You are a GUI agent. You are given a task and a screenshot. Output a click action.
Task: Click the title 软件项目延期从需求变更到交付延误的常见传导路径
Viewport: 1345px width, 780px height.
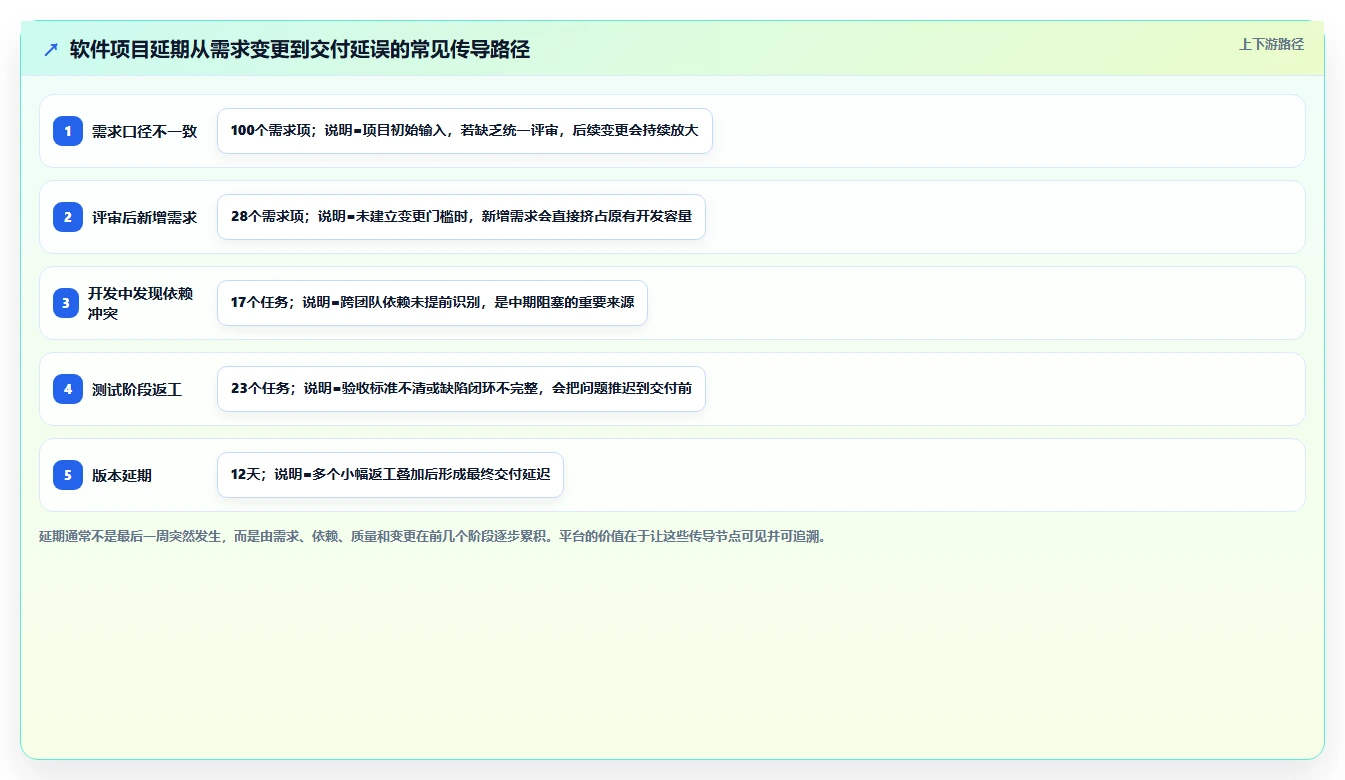pos(300,49)
